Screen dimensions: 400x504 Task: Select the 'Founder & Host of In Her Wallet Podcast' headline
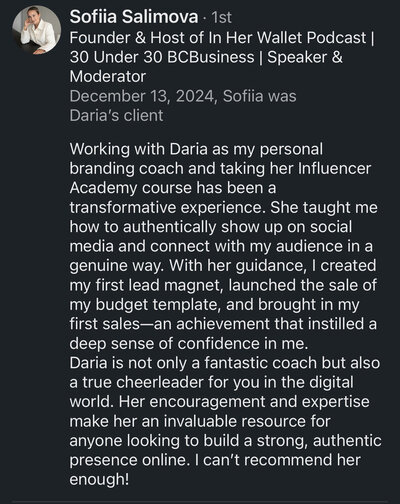[218, 38]
